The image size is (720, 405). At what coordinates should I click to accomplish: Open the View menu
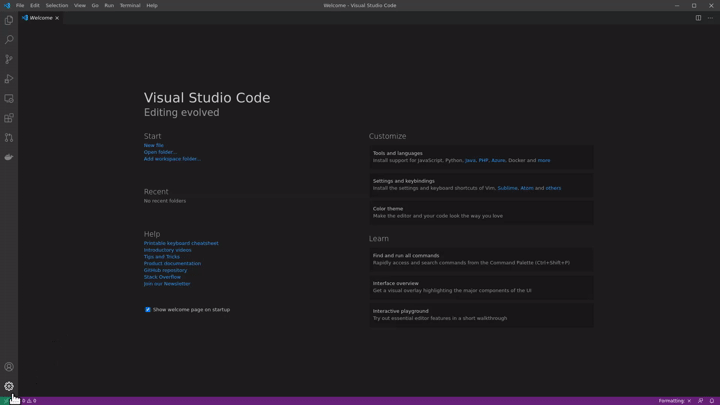pos(80,6)
